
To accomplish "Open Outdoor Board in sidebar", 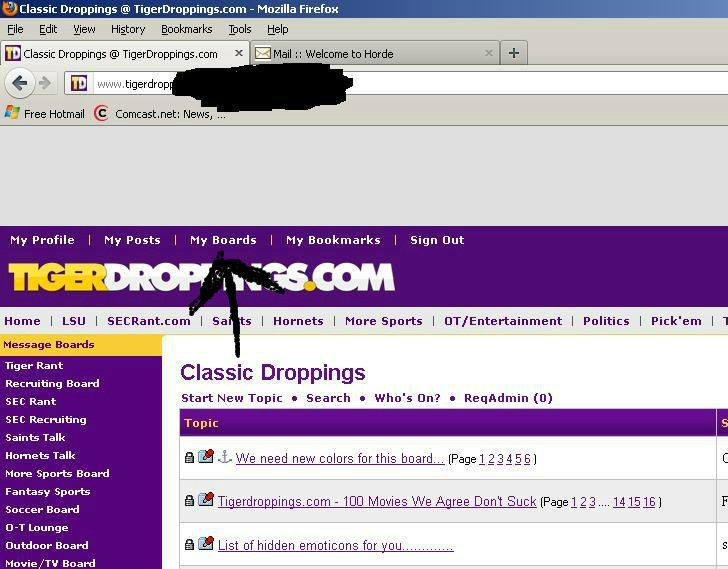I will (46, 545).
